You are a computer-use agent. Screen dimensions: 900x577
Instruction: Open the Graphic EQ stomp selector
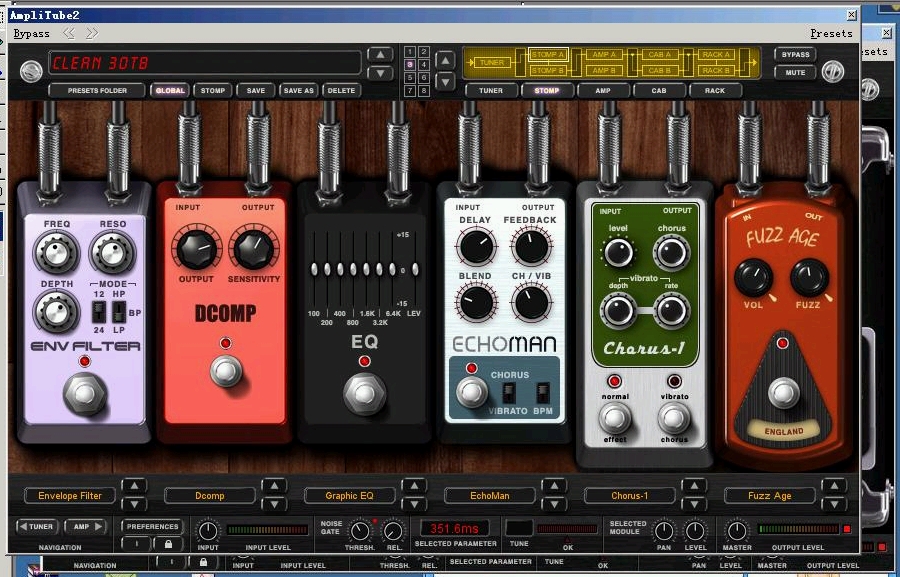coord(349,495)
